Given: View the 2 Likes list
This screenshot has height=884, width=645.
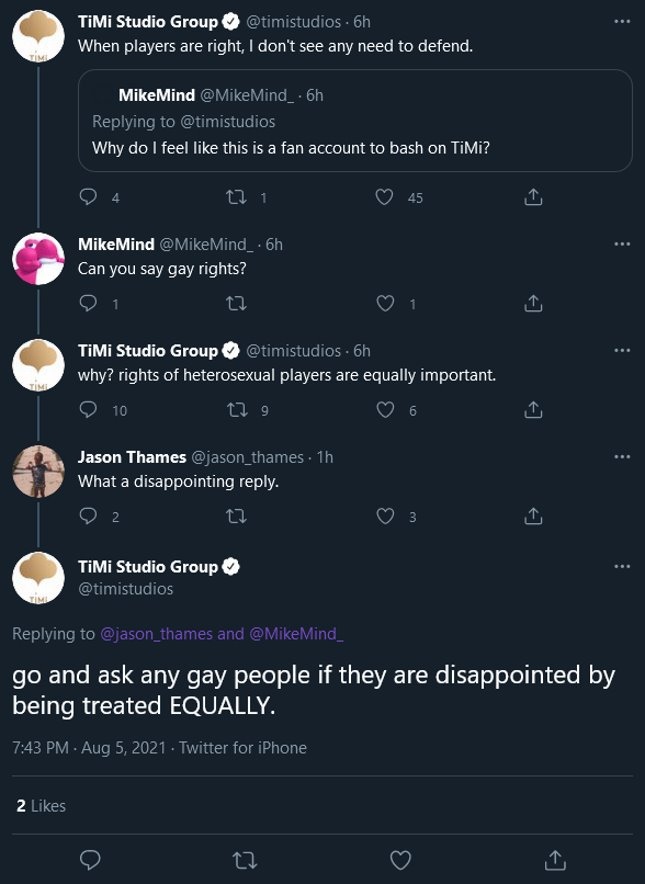Looking at the screenshot, I should coord(41,804).
